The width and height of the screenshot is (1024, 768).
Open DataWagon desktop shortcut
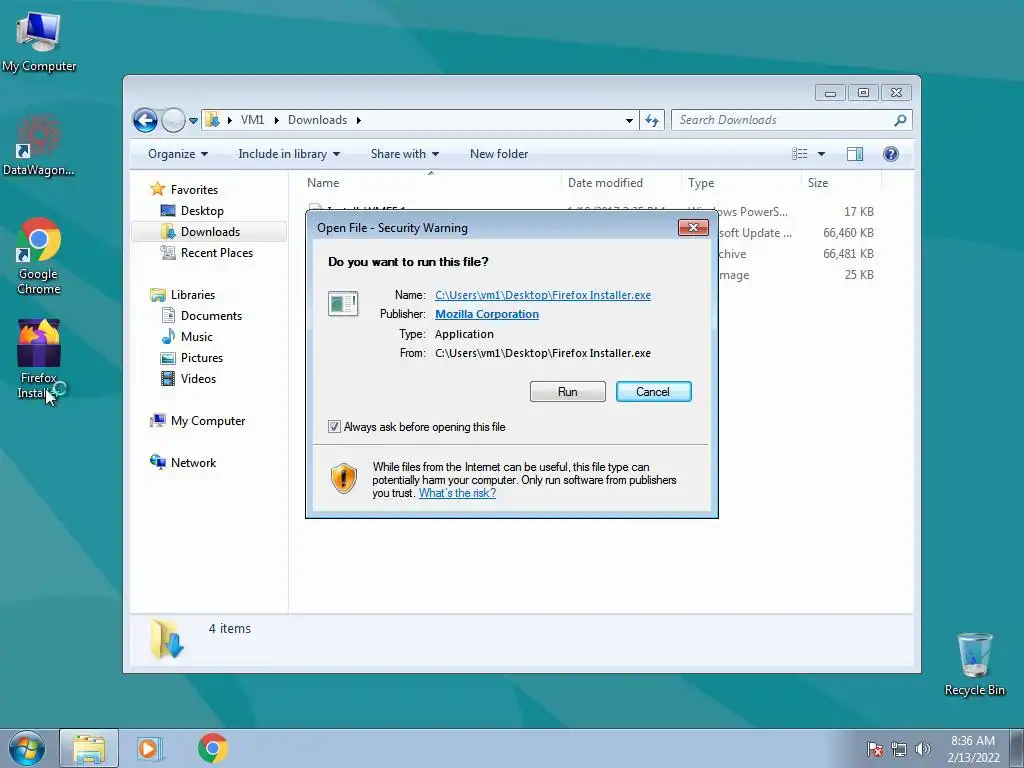(39, 145)
